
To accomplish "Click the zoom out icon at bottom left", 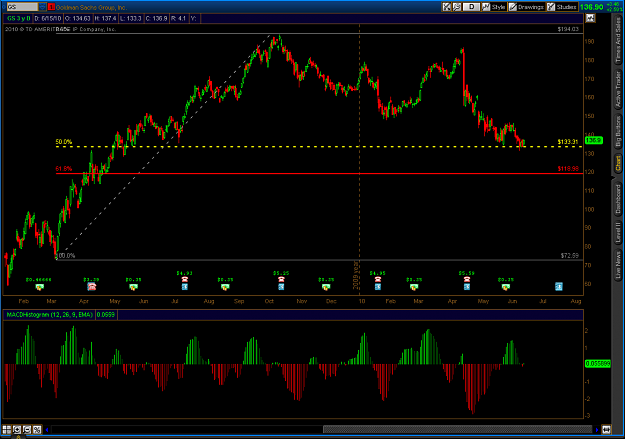I will coord(27,429).
